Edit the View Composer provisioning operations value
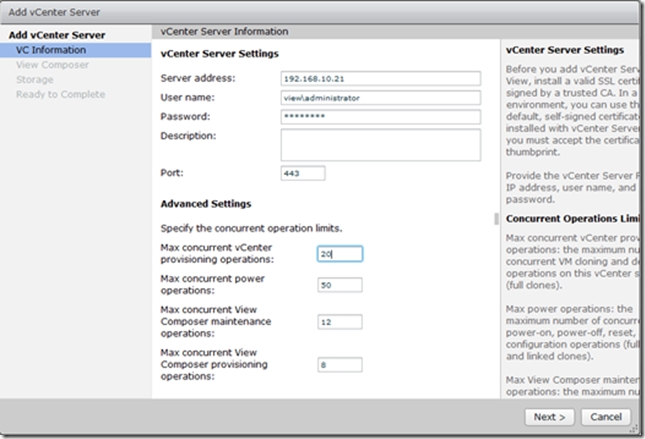The image size is (645, 439). [340, 365]
